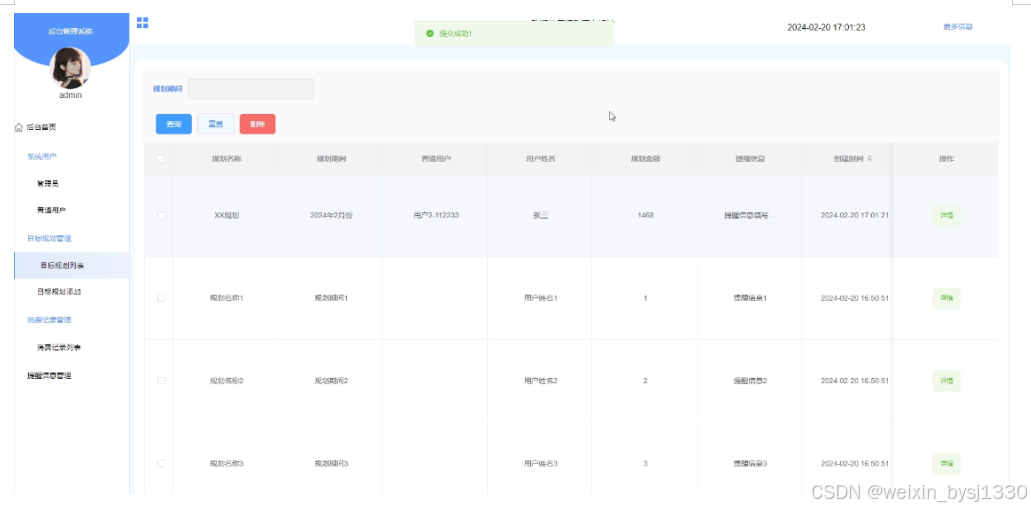1031x510 pixels.
Task: Click the 提醒信息2 cell
Action: (750, 381)
